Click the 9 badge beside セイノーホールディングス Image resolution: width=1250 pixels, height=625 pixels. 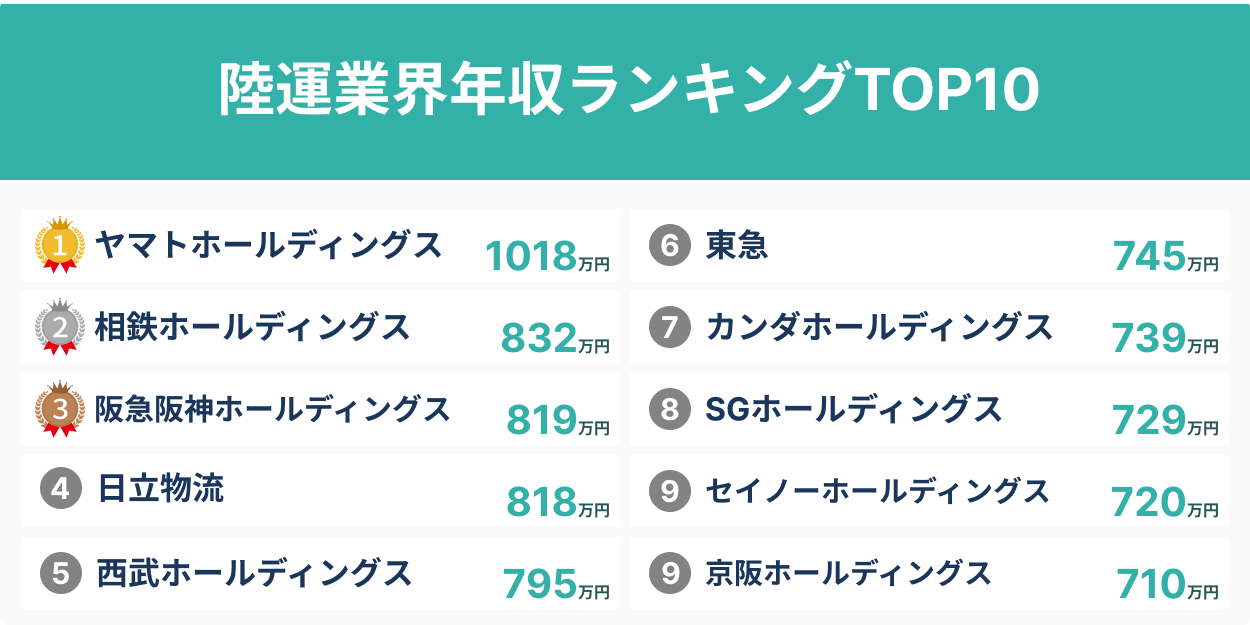coord(669,491)
